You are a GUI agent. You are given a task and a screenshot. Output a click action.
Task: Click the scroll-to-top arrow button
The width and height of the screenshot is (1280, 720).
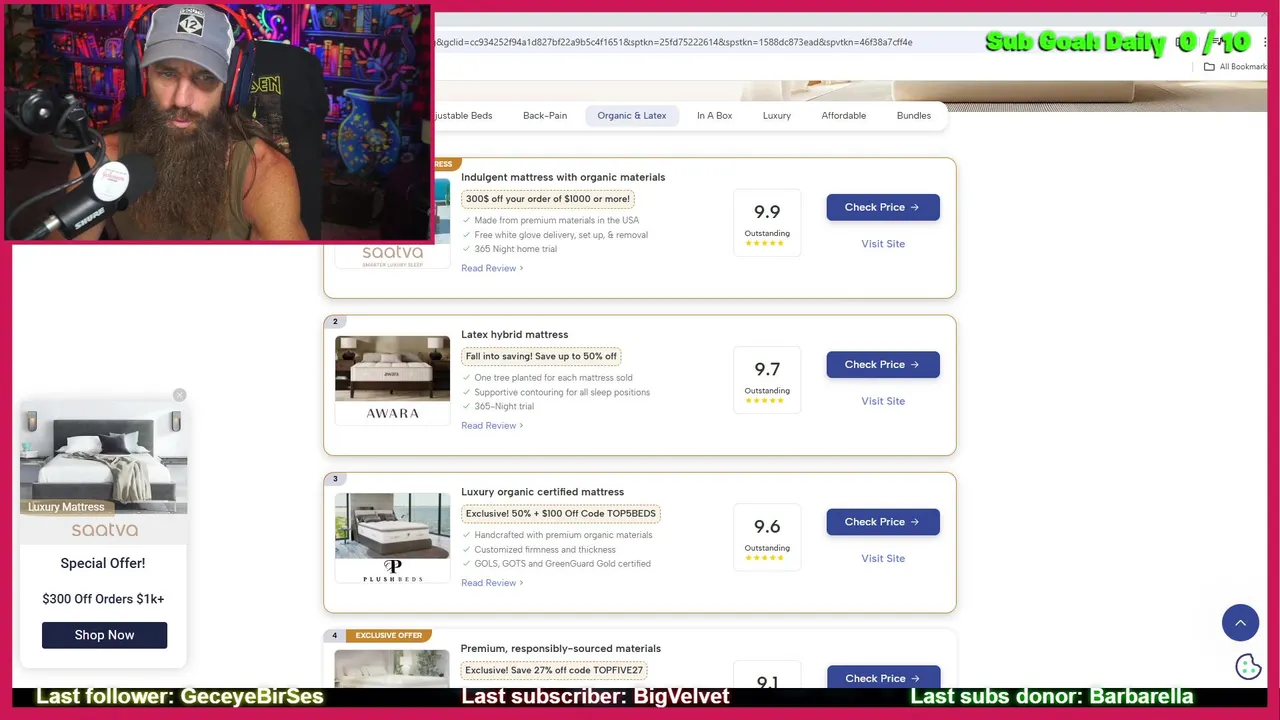[1240, 622]
